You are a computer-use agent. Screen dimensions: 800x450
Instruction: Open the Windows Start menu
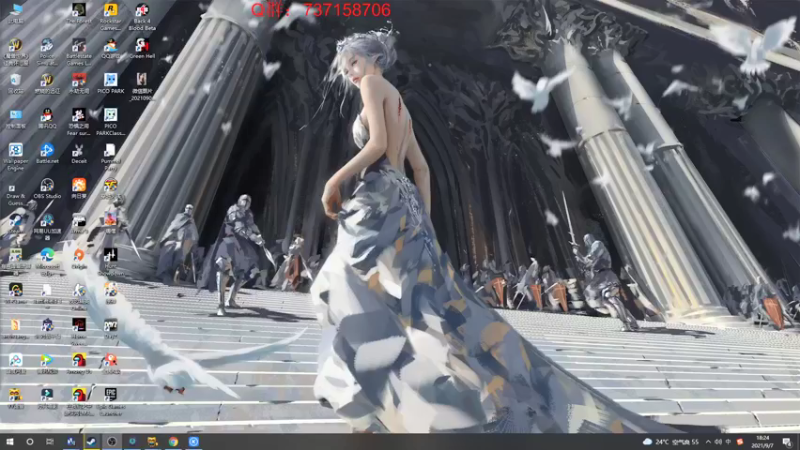pyautogui.click(x=10, y=442)
